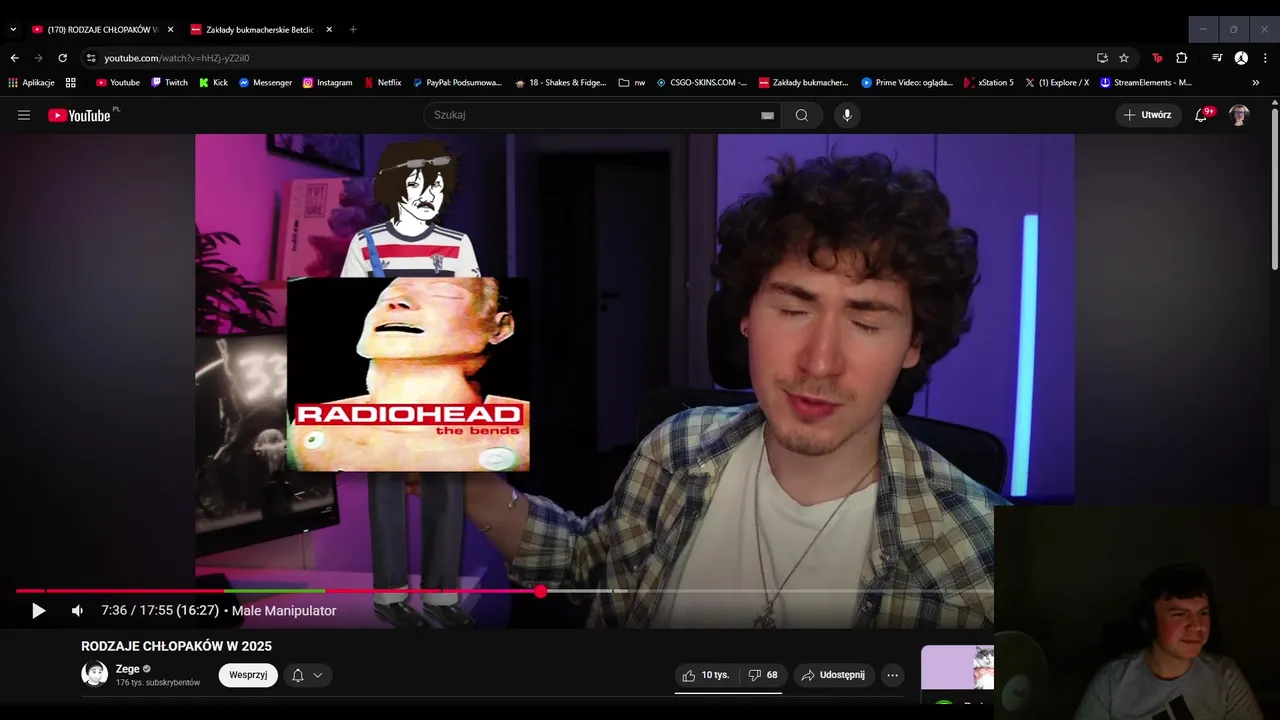
Task: Open the xStation 5 bookmark
Action: coord(988,83)
